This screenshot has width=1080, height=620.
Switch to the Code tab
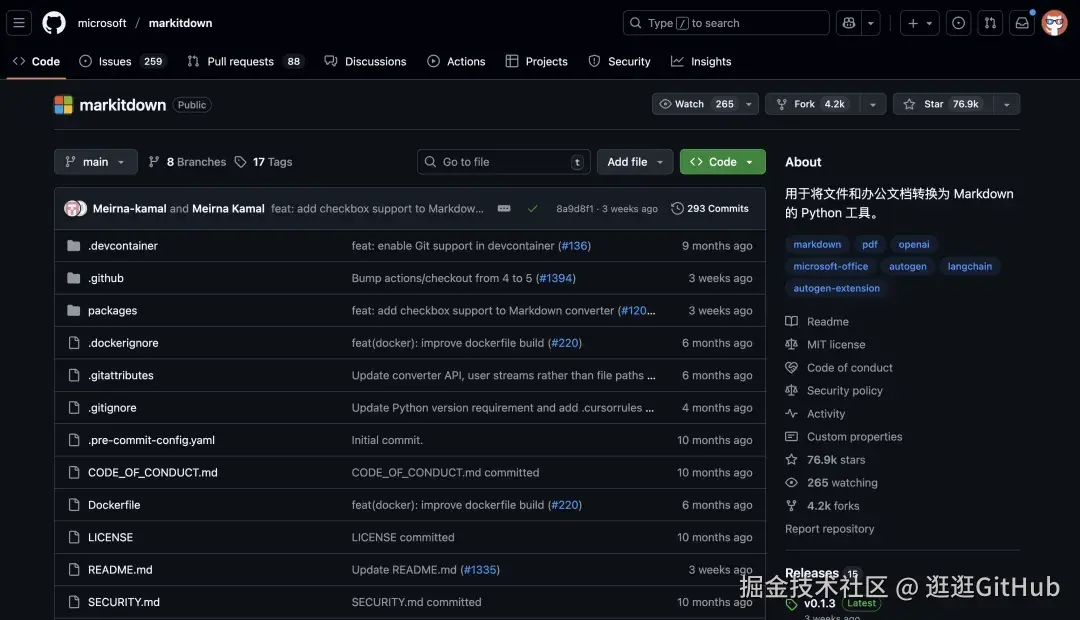click(37, 61)
